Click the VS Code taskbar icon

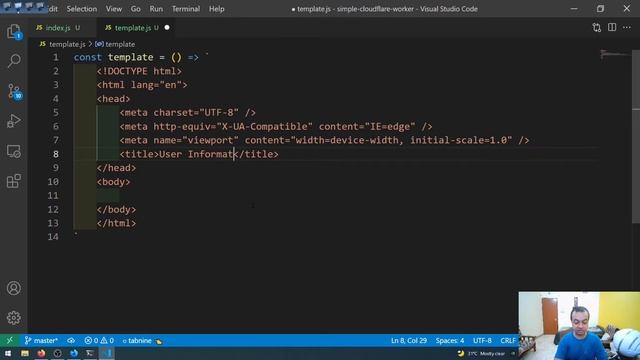pos(107,353)
